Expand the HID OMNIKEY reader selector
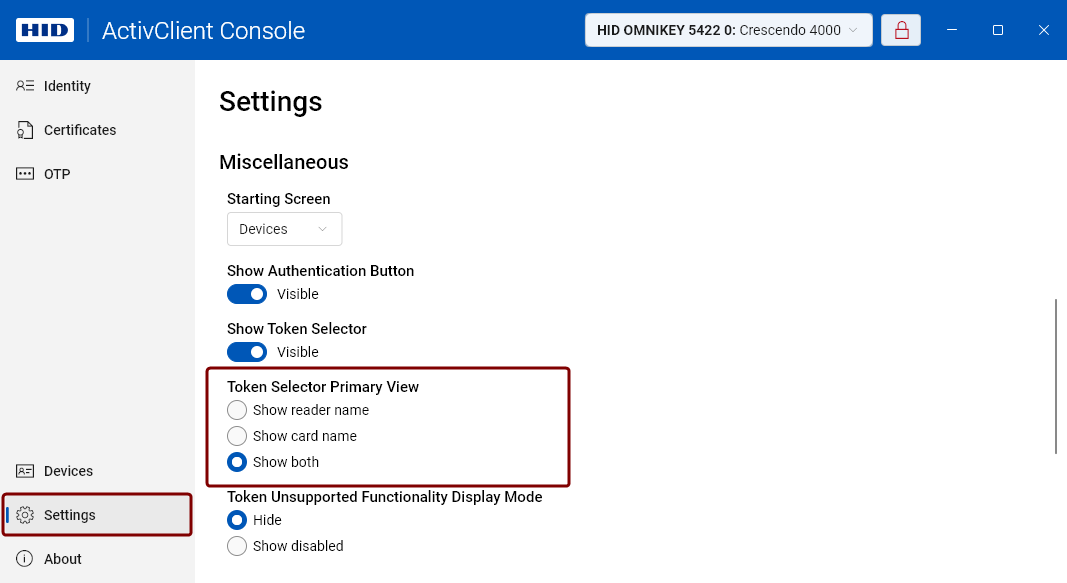 pyautogui.click(x=728, y=30)
